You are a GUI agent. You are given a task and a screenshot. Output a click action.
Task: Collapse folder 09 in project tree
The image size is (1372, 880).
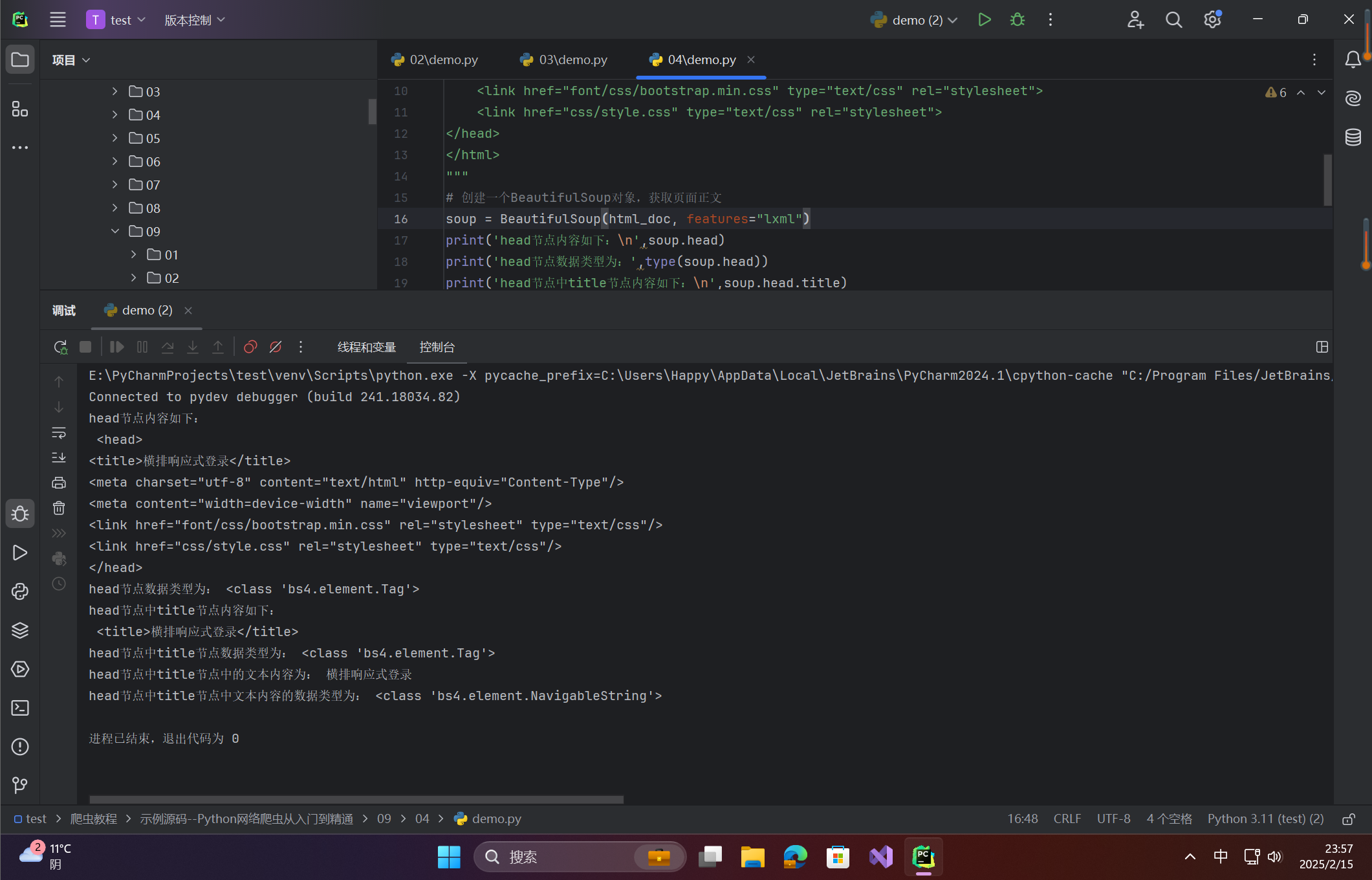click(114, 232)
